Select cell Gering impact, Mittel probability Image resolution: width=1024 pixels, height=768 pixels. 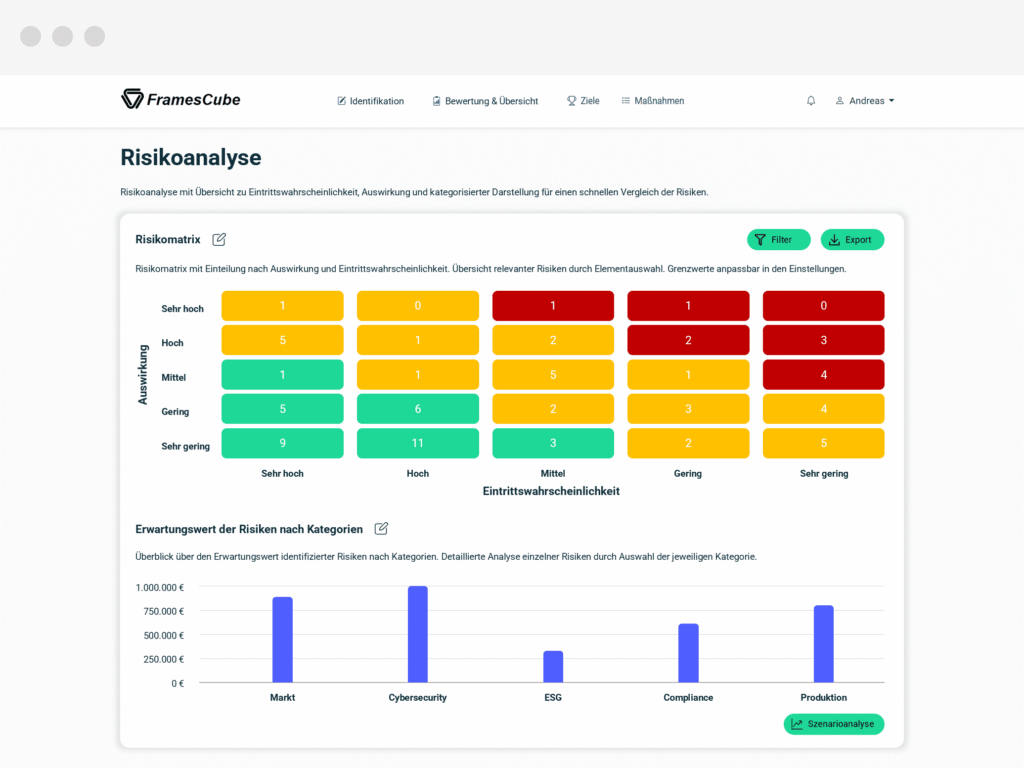pyautogui.click(x=553, y=409)
